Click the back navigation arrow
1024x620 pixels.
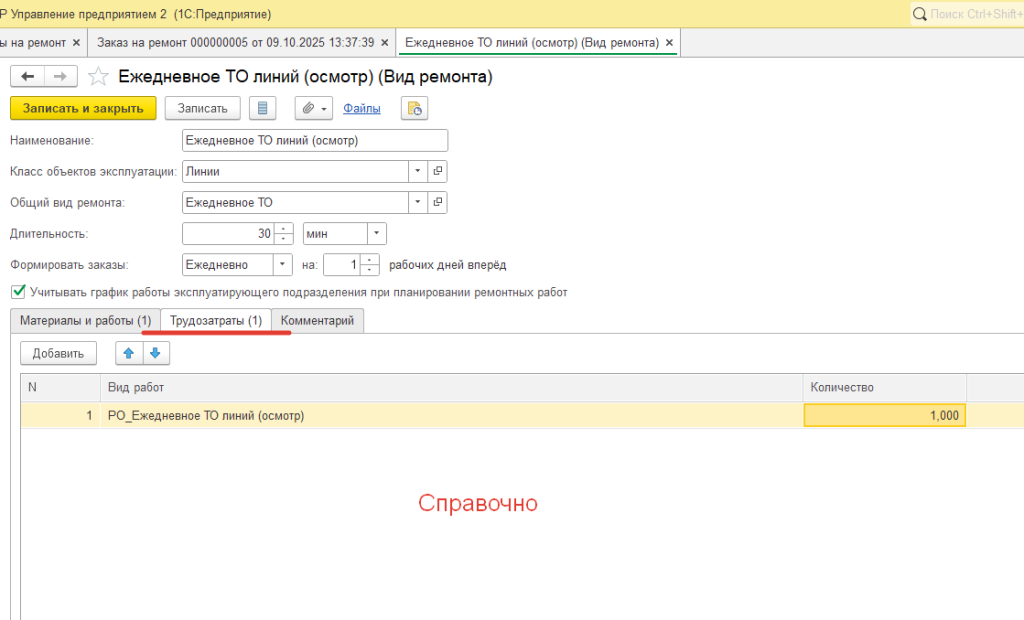tap(28, 76)
